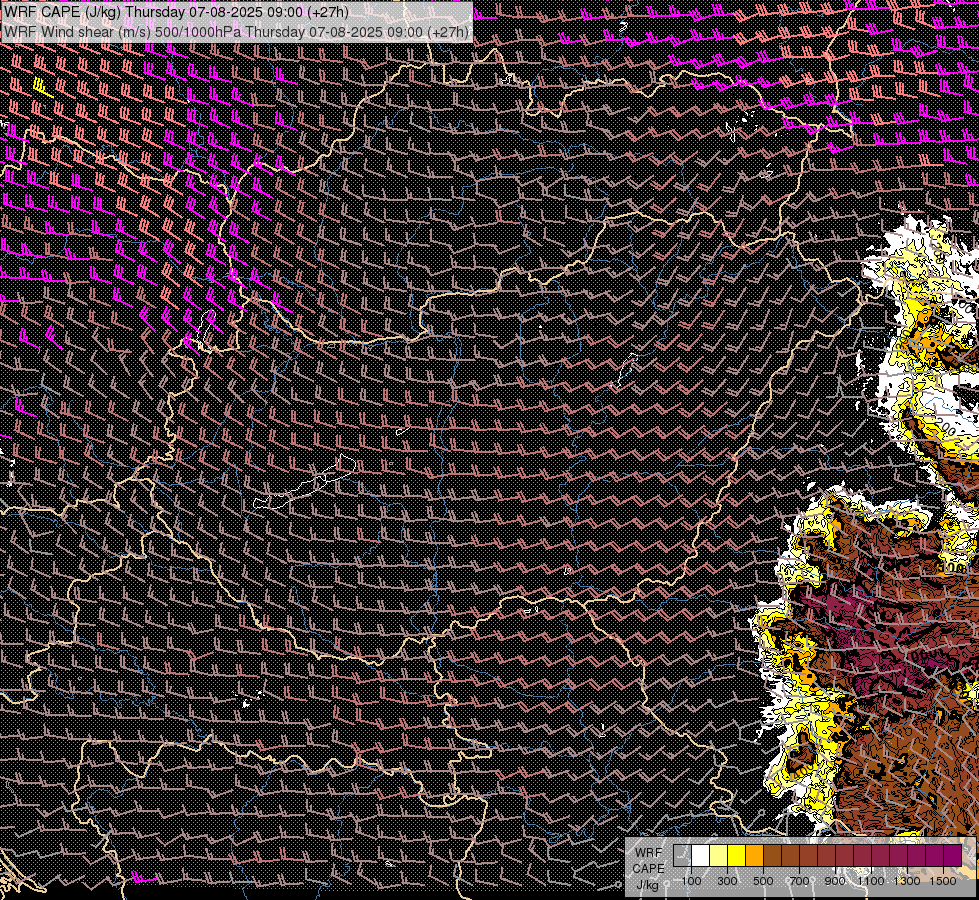Click the legend value 900
Screen dimensions: 979x900
[x=835, y=881]
